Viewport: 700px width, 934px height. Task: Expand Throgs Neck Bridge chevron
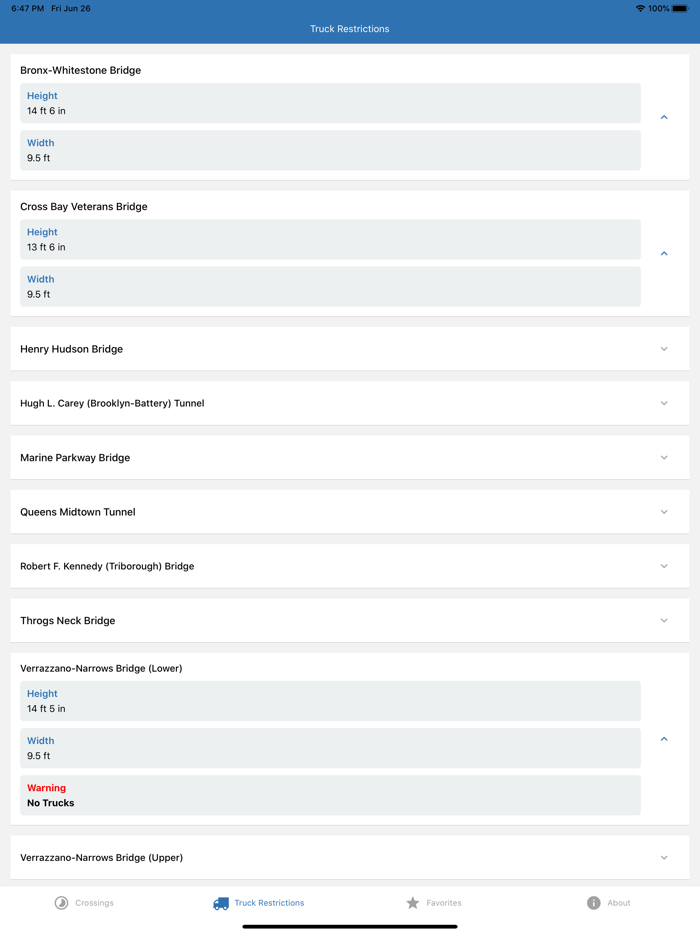[664, 621]
